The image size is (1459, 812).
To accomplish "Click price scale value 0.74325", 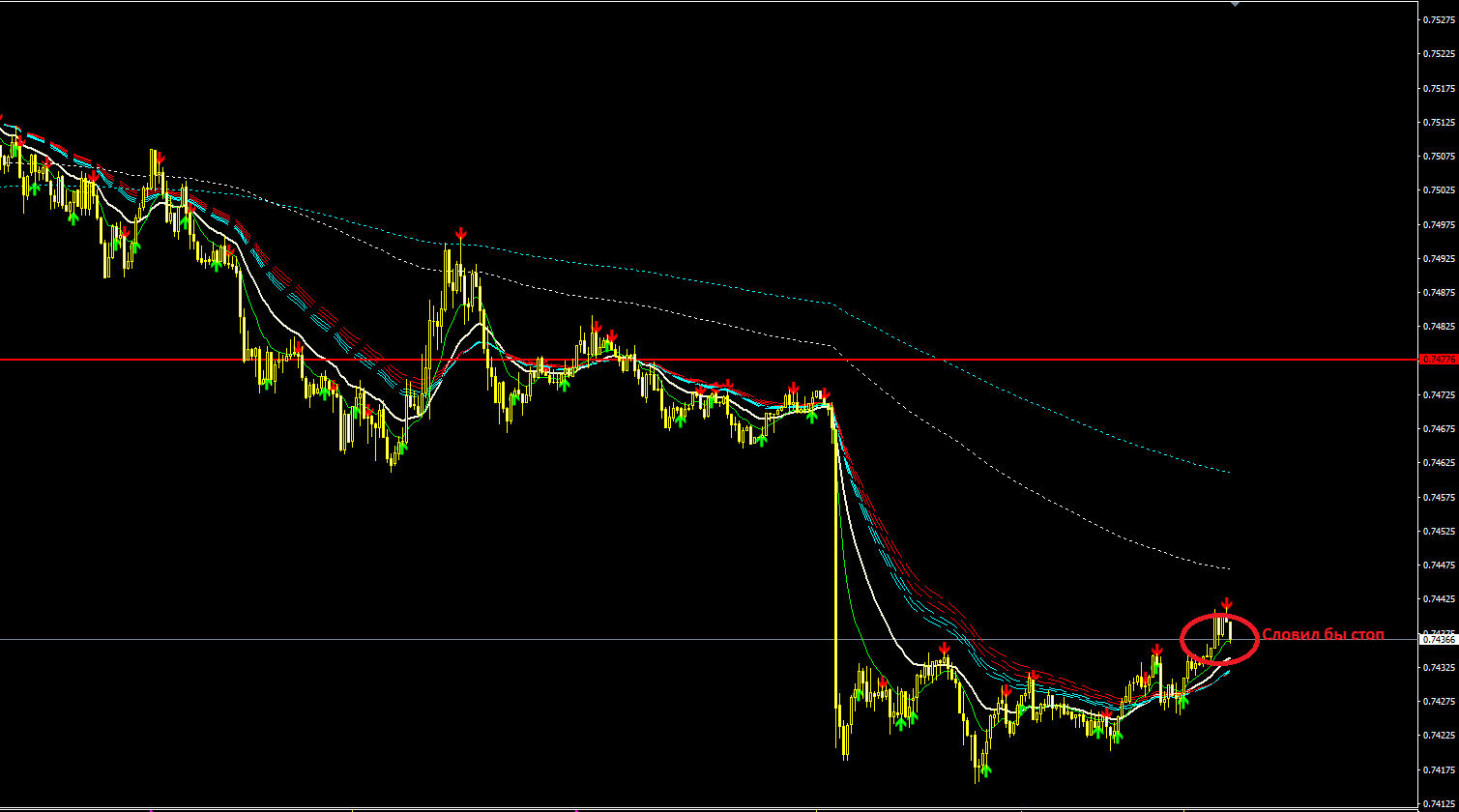I will [x=1439, y=668].
